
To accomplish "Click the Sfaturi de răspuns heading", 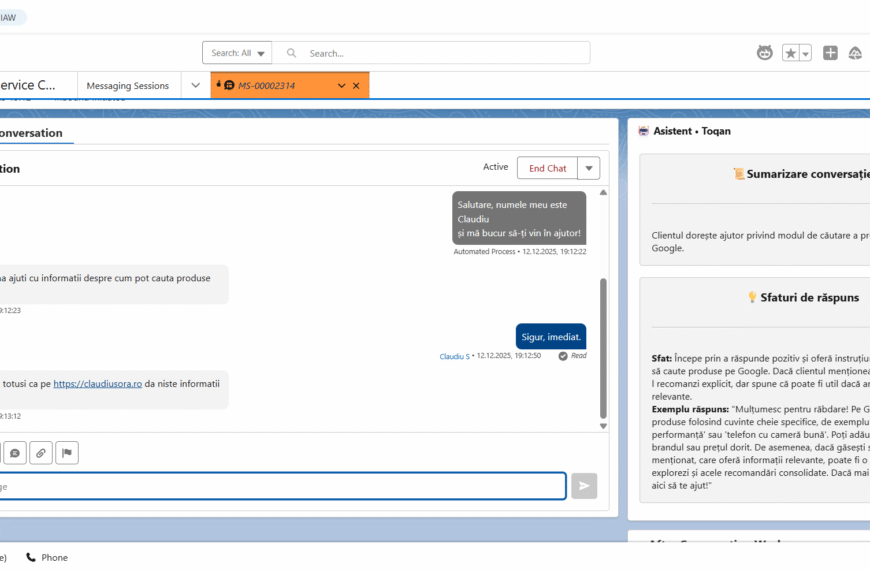I will [810, 297].
